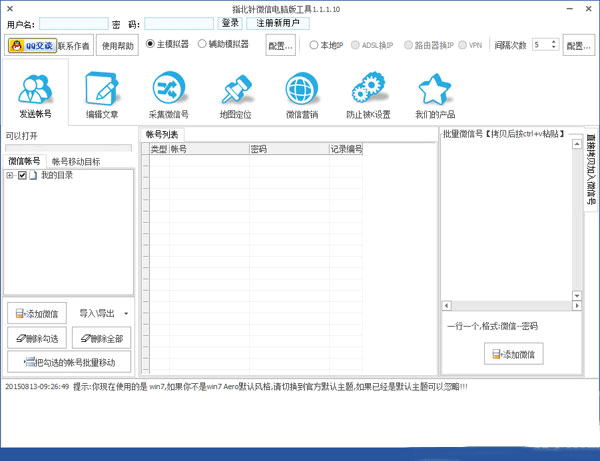Click the 帐号 column header
The height and width of the screenshot is (461, 600).
pyautogui.click(x=209, y=149)
